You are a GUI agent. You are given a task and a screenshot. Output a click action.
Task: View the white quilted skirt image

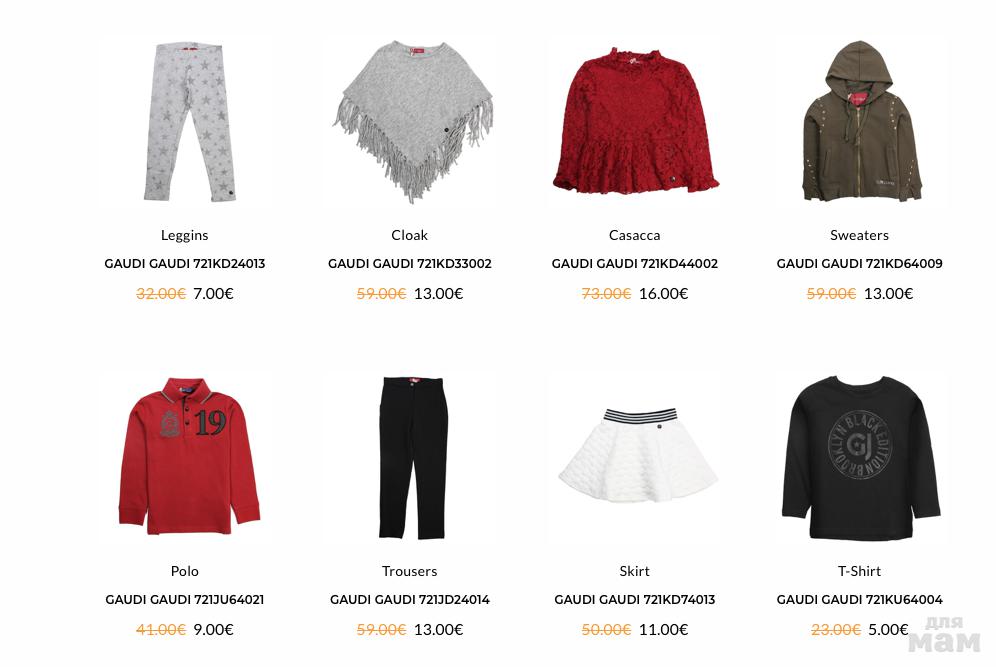click(635, 458)
